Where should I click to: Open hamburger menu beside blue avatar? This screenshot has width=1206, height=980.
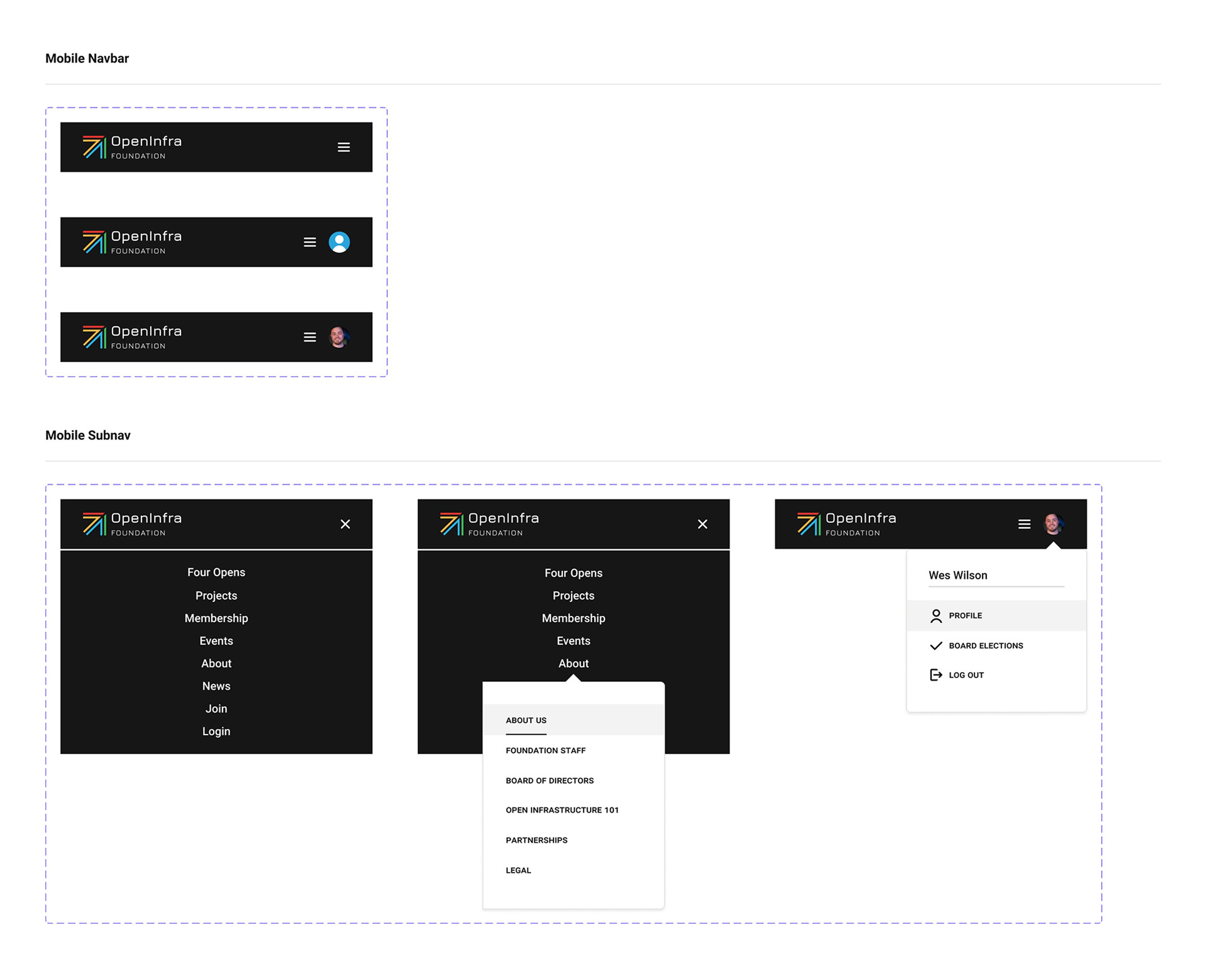(x=310, y=242)
